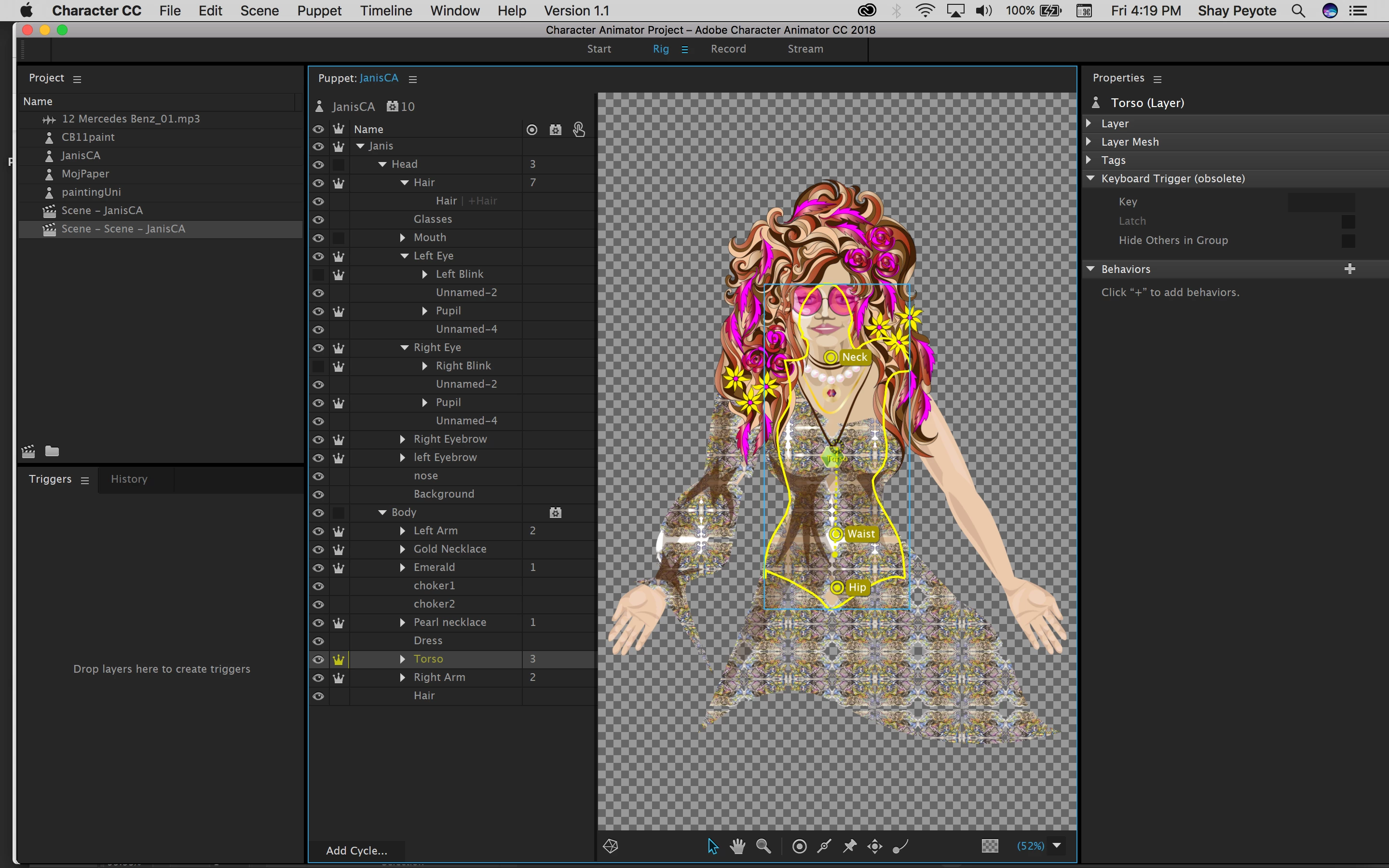Select the Dragger tool
Image resolution: width=1389 pixels, height=868 pixels.
875,846
